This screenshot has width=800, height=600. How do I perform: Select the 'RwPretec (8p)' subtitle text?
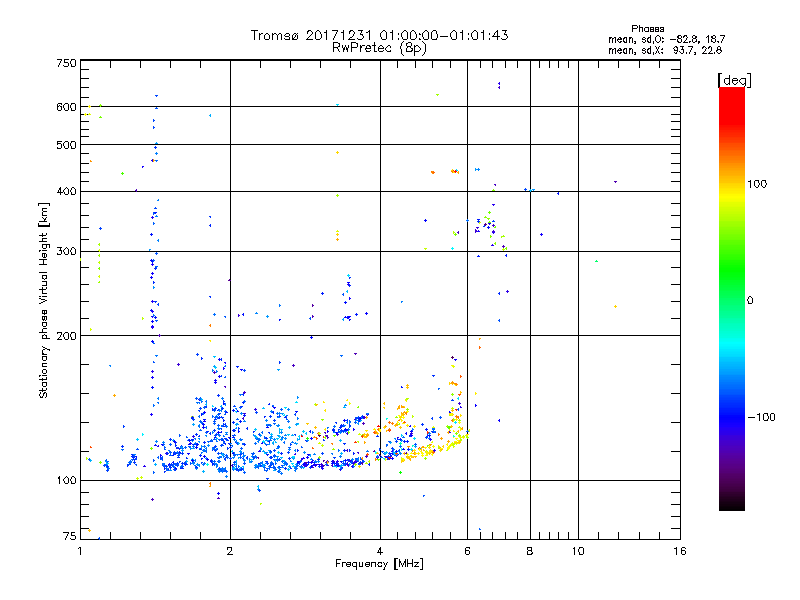point(379,48)
